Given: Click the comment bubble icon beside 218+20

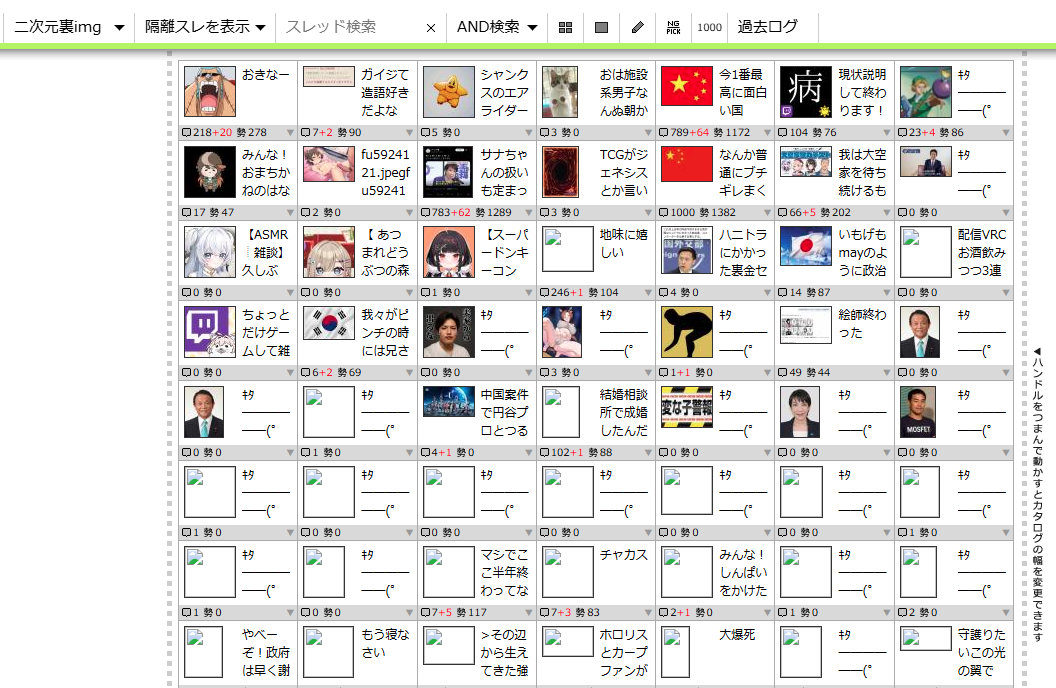Looking at the screenshot, I should pyautogui.click(x=187, y=132).
